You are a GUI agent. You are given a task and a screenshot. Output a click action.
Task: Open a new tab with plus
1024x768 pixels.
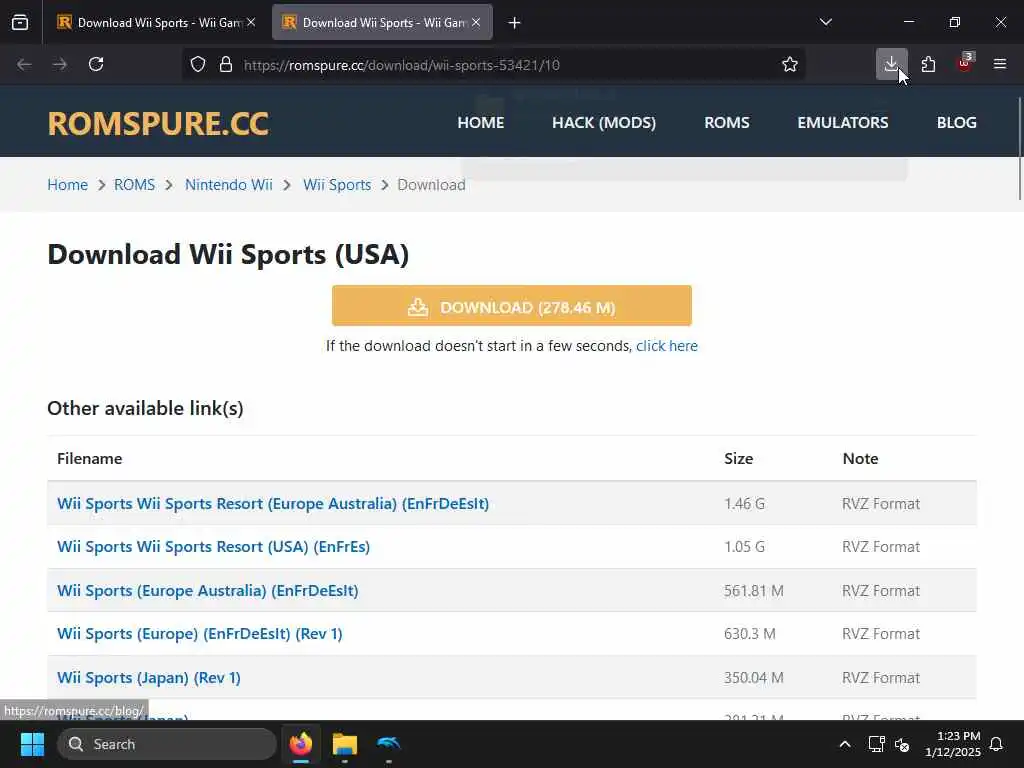tap(515, 23)
